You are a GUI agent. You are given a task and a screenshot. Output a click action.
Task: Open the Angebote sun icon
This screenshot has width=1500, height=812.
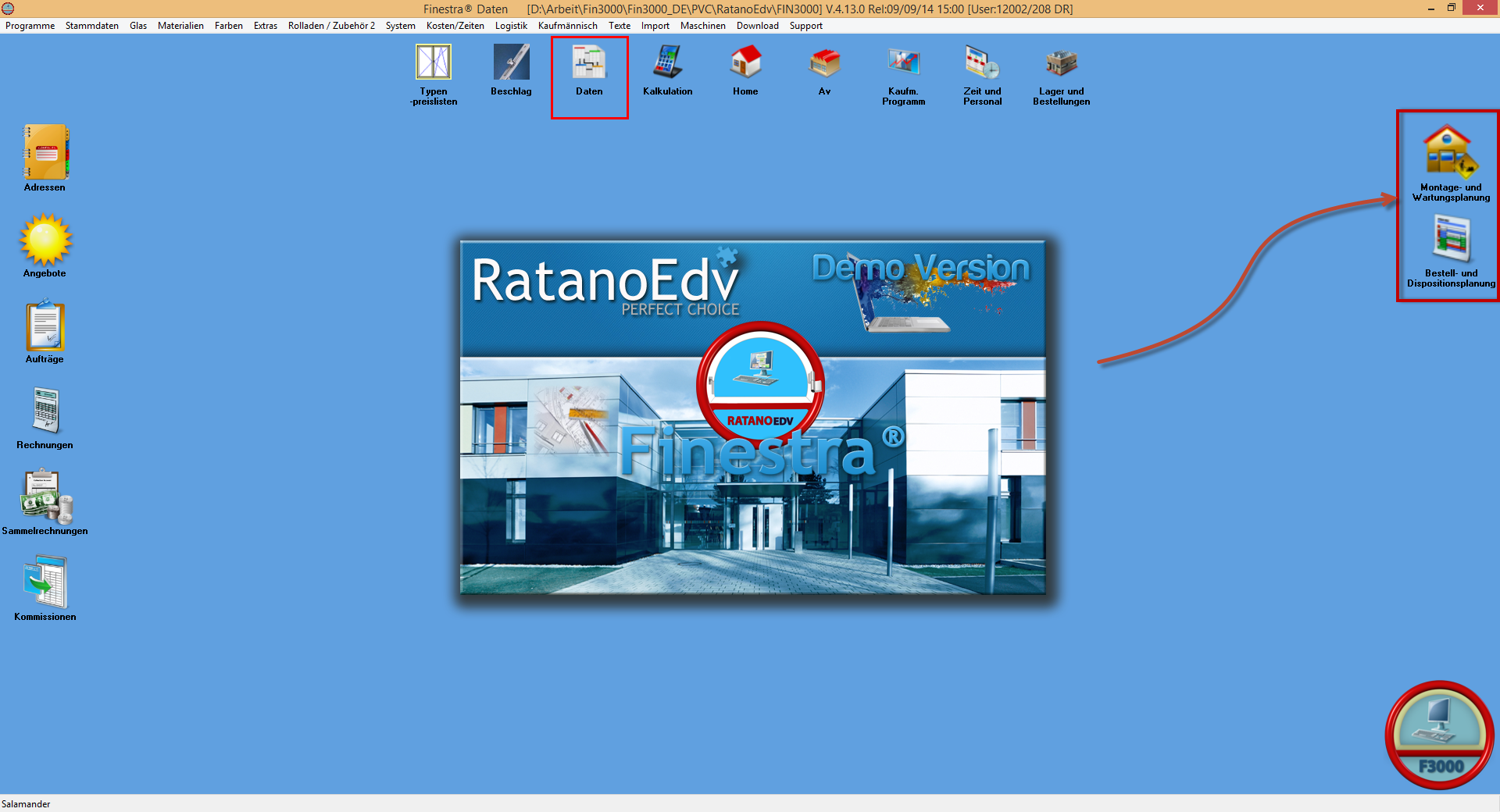pyautogui.click(x=45, y=240)
